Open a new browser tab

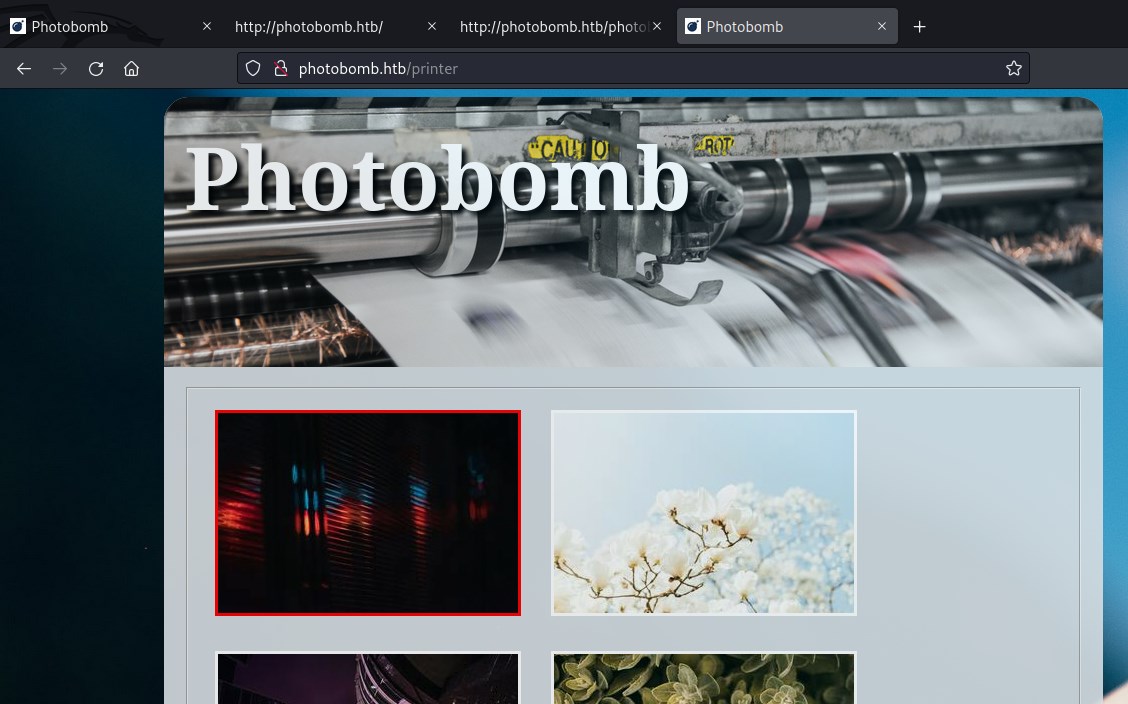[x=919, y=27]
